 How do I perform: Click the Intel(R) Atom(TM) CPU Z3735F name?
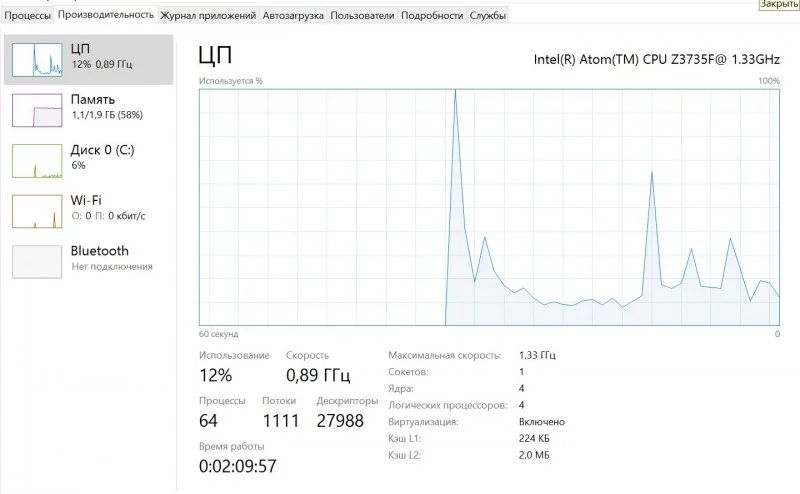click(x=657, y=60)
